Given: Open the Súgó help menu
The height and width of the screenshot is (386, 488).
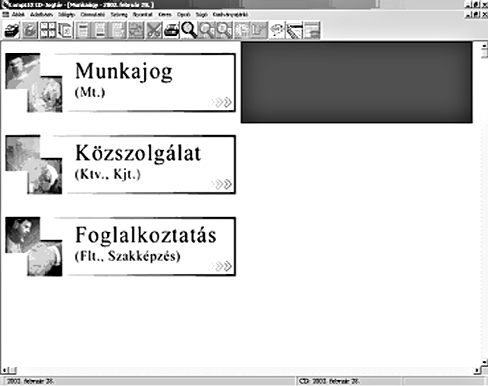Looking at the screenshot, I should coord(201,15).
